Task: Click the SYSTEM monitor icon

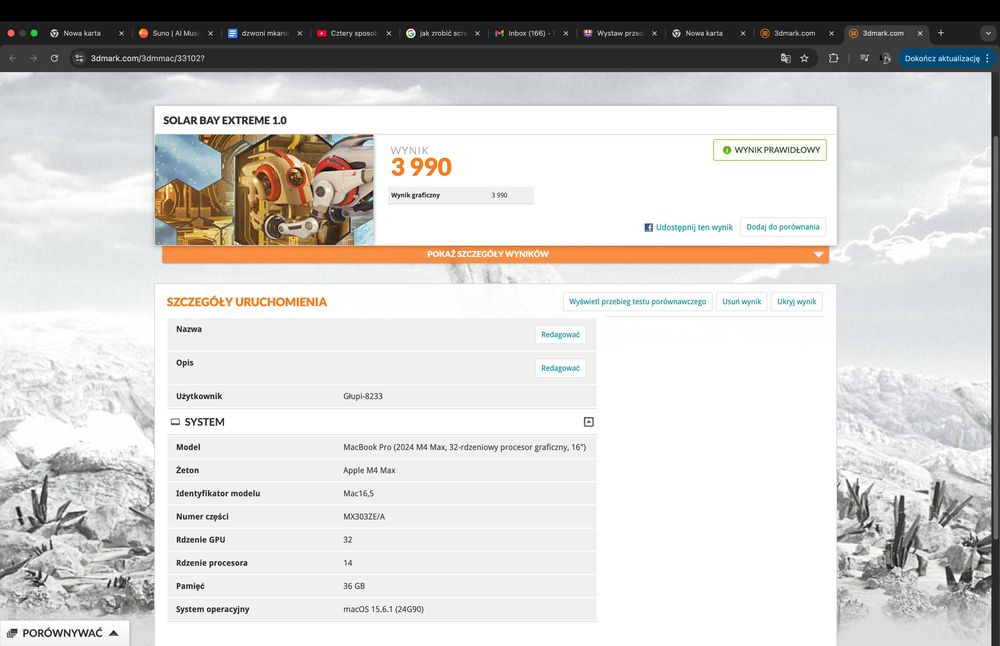Action: coord(175,422)
